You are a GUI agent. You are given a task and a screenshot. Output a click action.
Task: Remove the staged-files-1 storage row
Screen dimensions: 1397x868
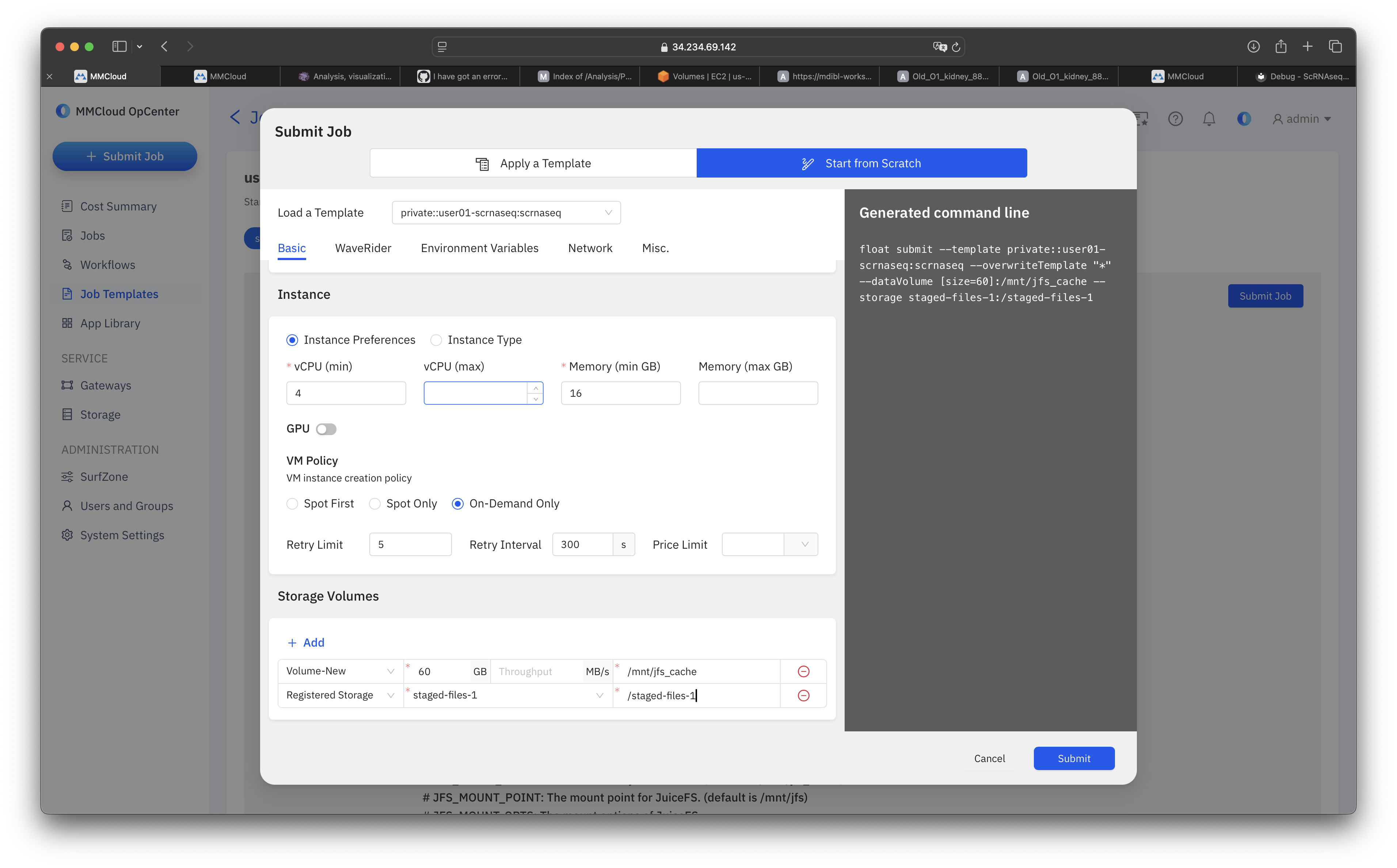click(x=804, y=695)
